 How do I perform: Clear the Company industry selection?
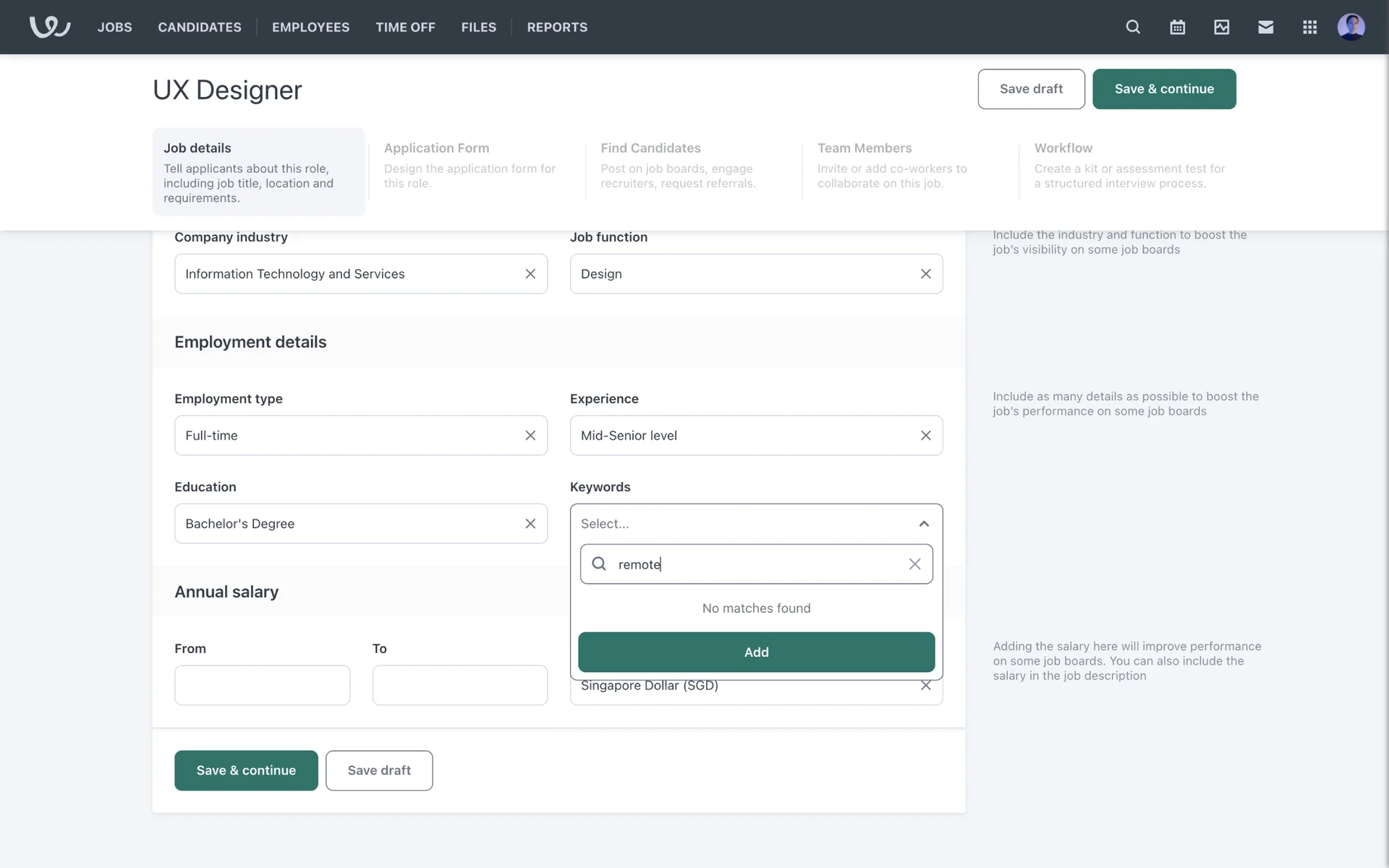(530, 273)
